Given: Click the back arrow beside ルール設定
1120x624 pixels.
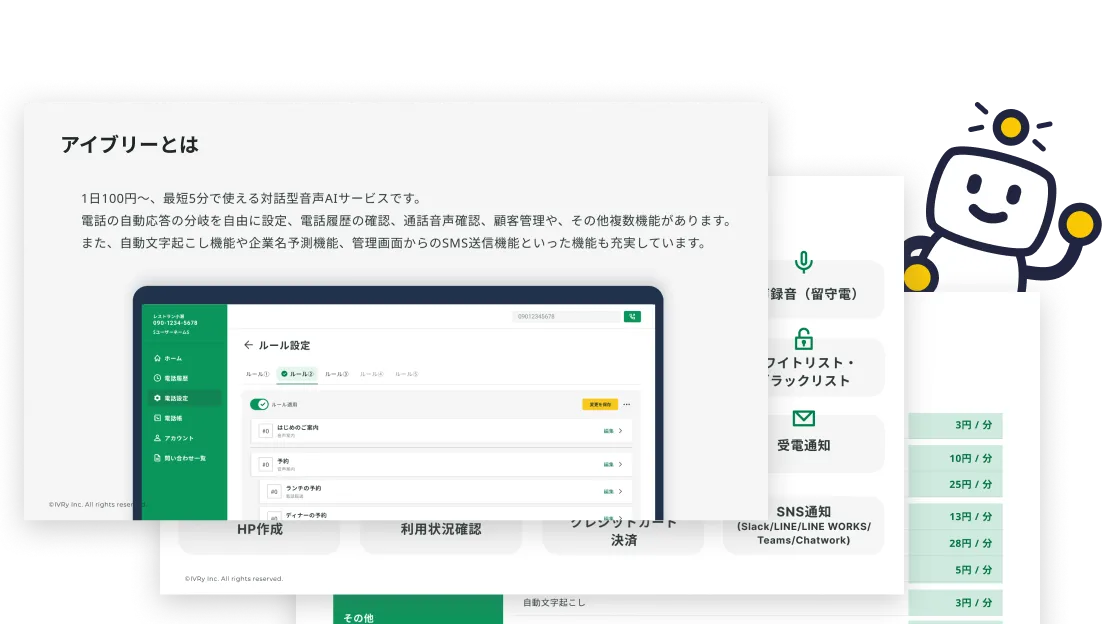Looking at the screenshot, I should (248, 345).
